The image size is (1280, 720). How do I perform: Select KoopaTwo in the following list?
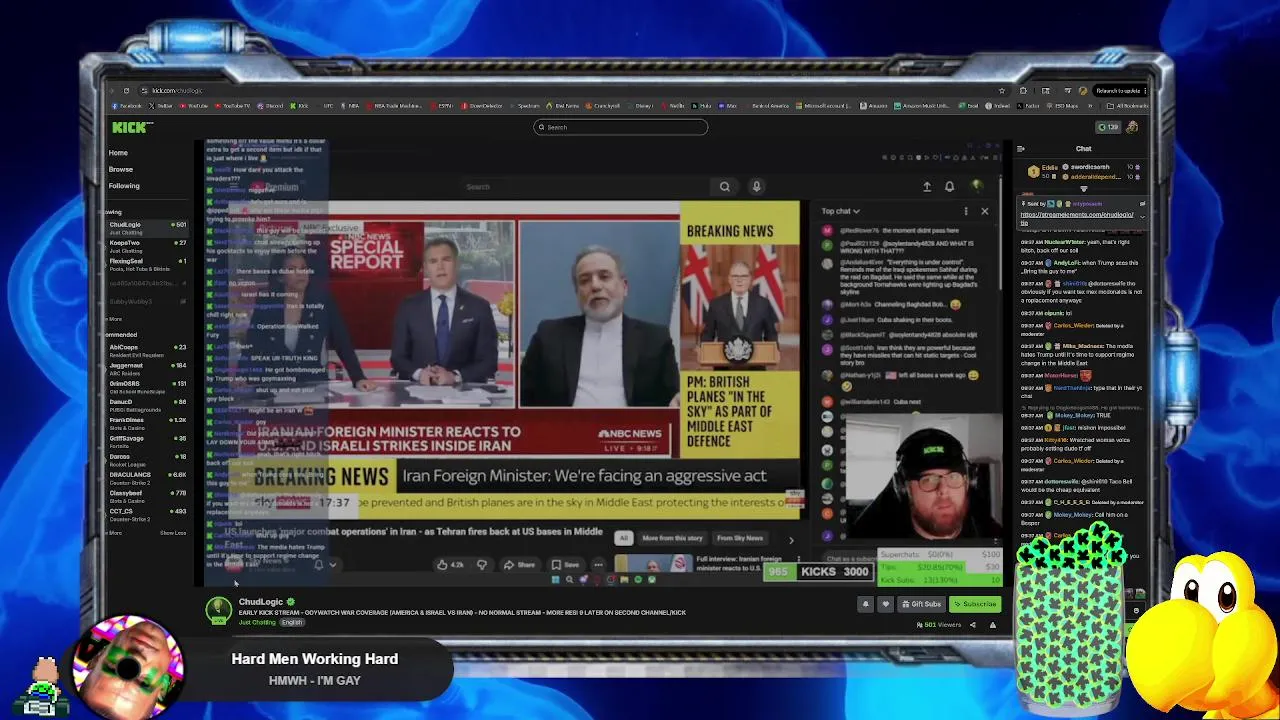[148, 245]
